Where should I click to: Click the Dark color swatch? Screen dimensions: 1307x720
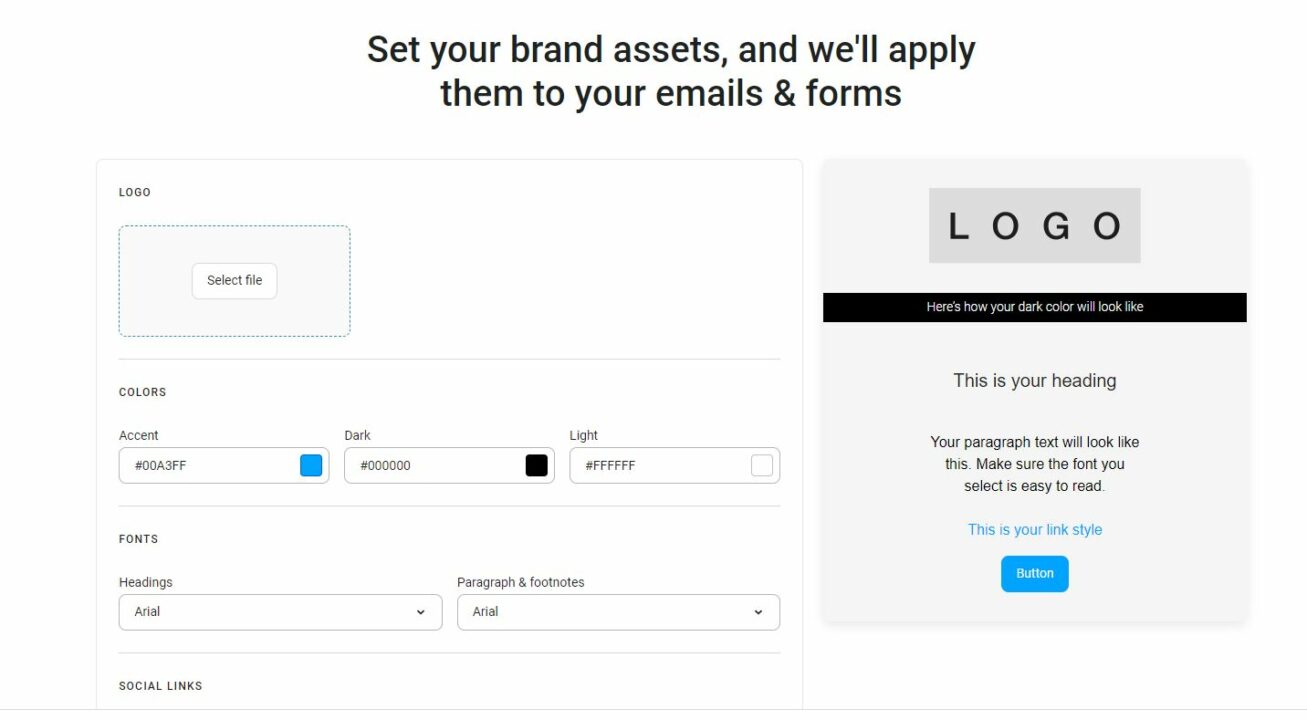click(x=536, y=465)
